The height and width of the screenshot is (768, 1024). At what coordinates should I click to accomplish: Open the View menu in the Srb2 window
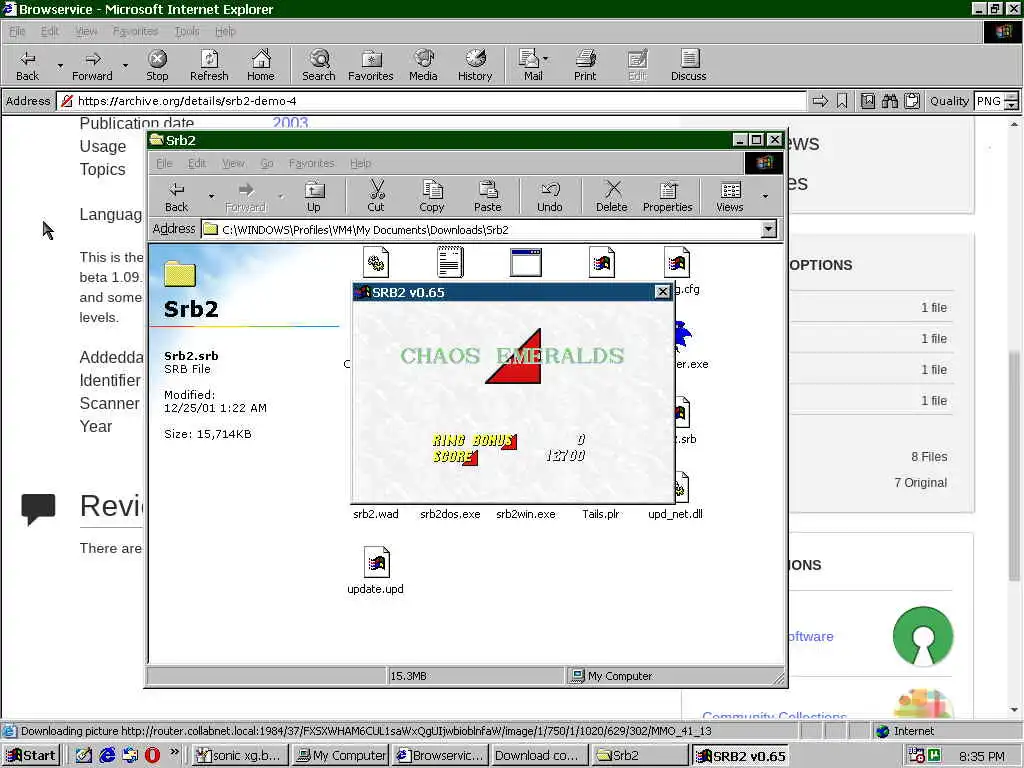pos(232,163)
